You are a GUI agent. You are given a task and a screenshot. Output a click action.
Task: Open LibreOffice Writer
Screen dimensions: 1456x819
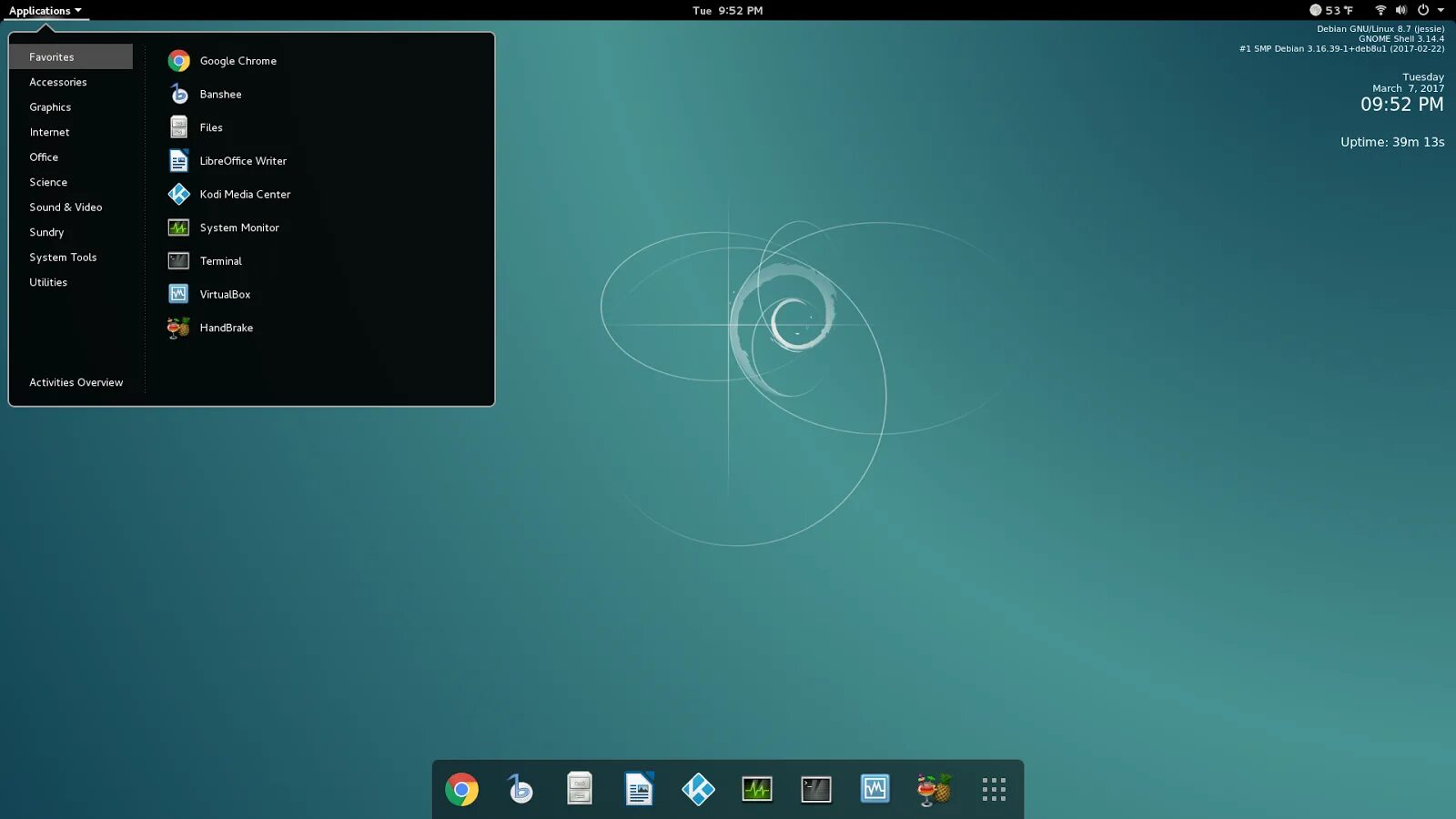[x=243, y=160]
